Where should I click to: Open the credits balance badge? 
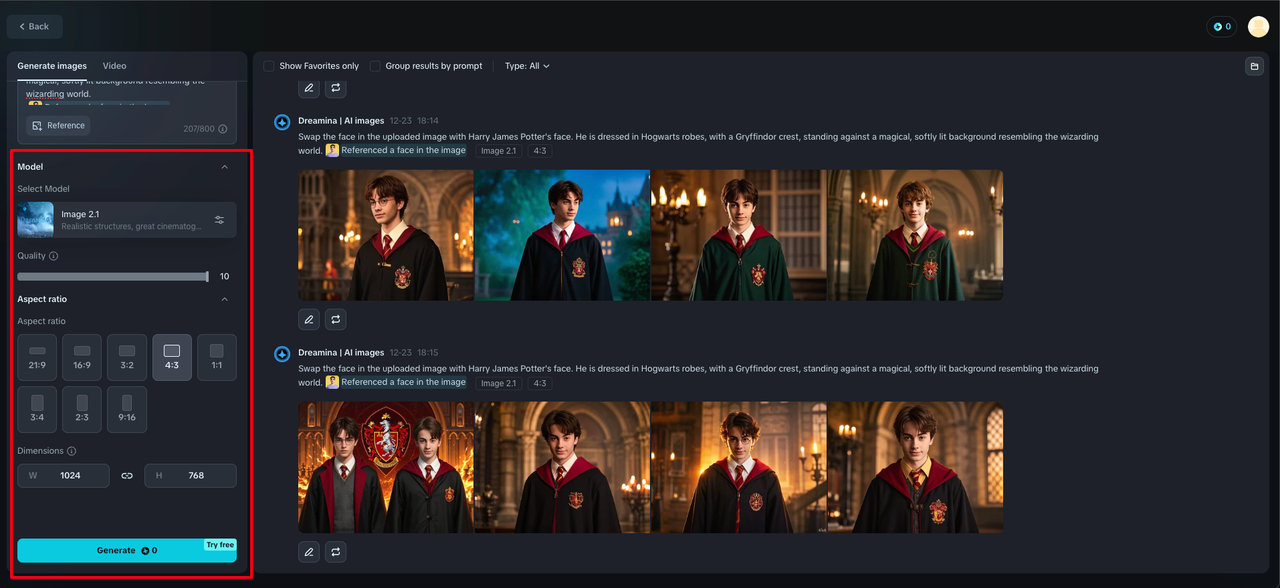(x=1222, y=27)
